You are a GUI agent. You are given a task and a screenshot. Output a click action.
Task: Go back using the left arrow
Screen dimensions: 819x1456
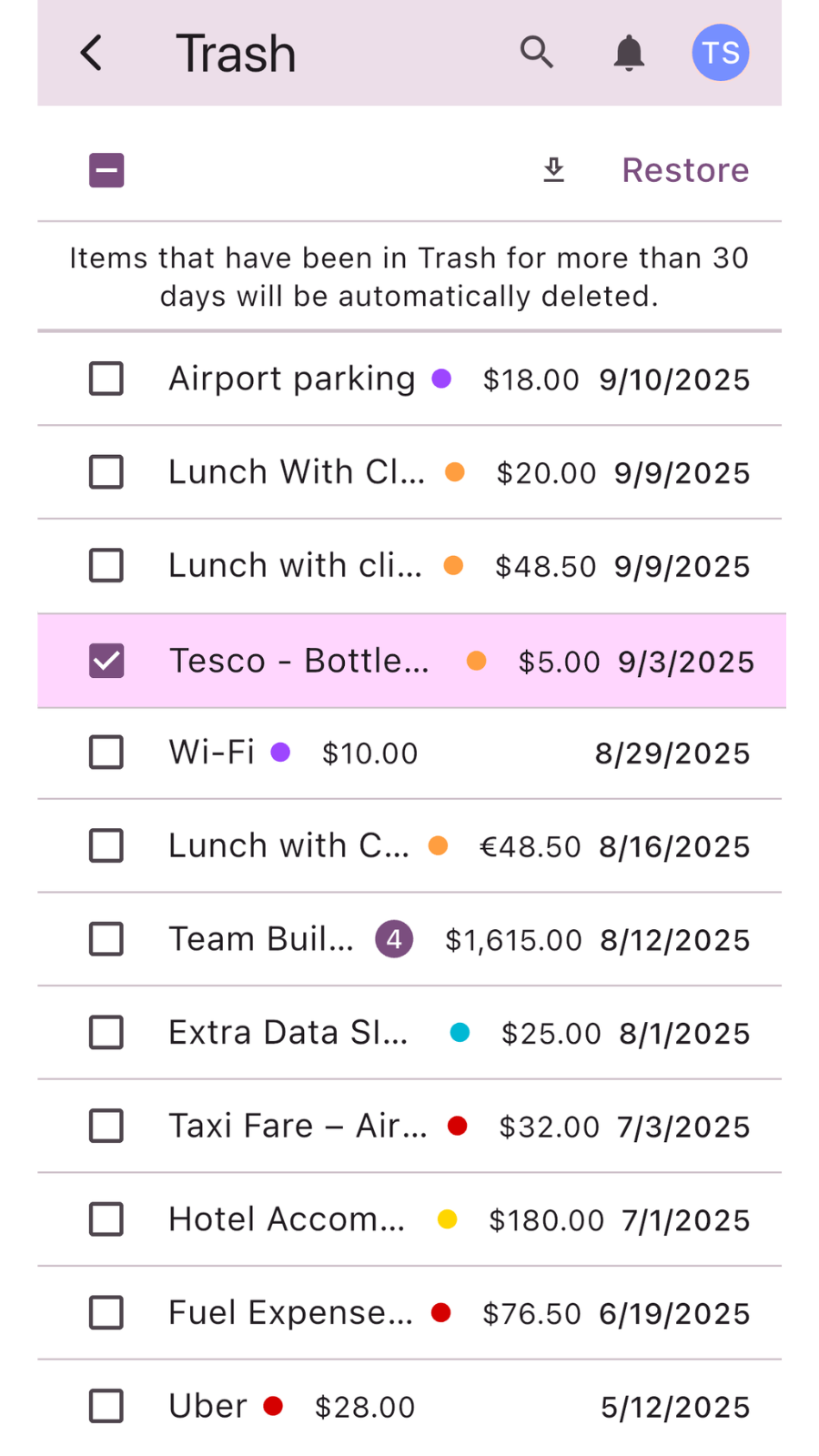91,53
